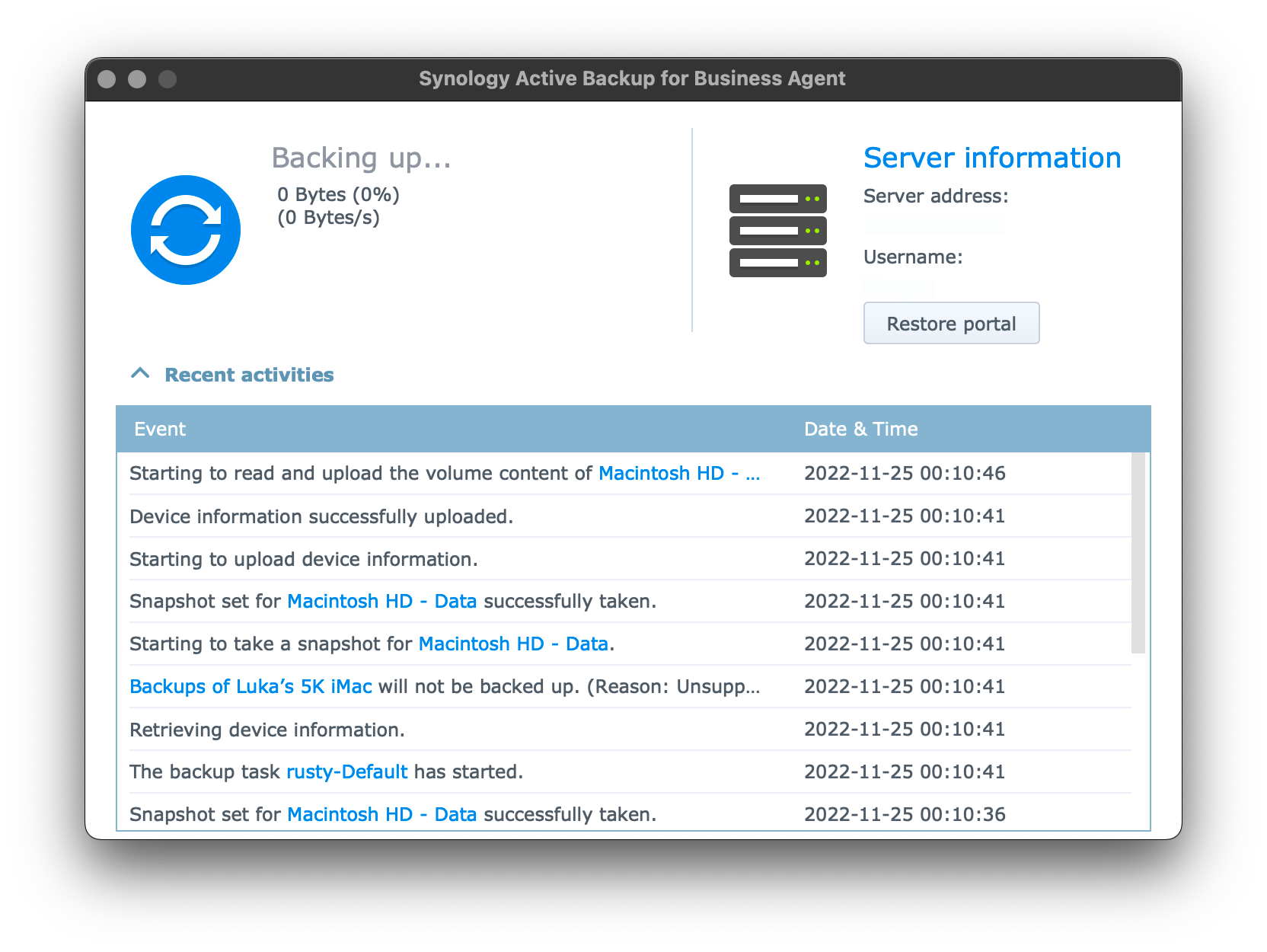Open the Backups of Luka's 5K iMac link
Screen dimensions: 1267x952
(251, 686)
